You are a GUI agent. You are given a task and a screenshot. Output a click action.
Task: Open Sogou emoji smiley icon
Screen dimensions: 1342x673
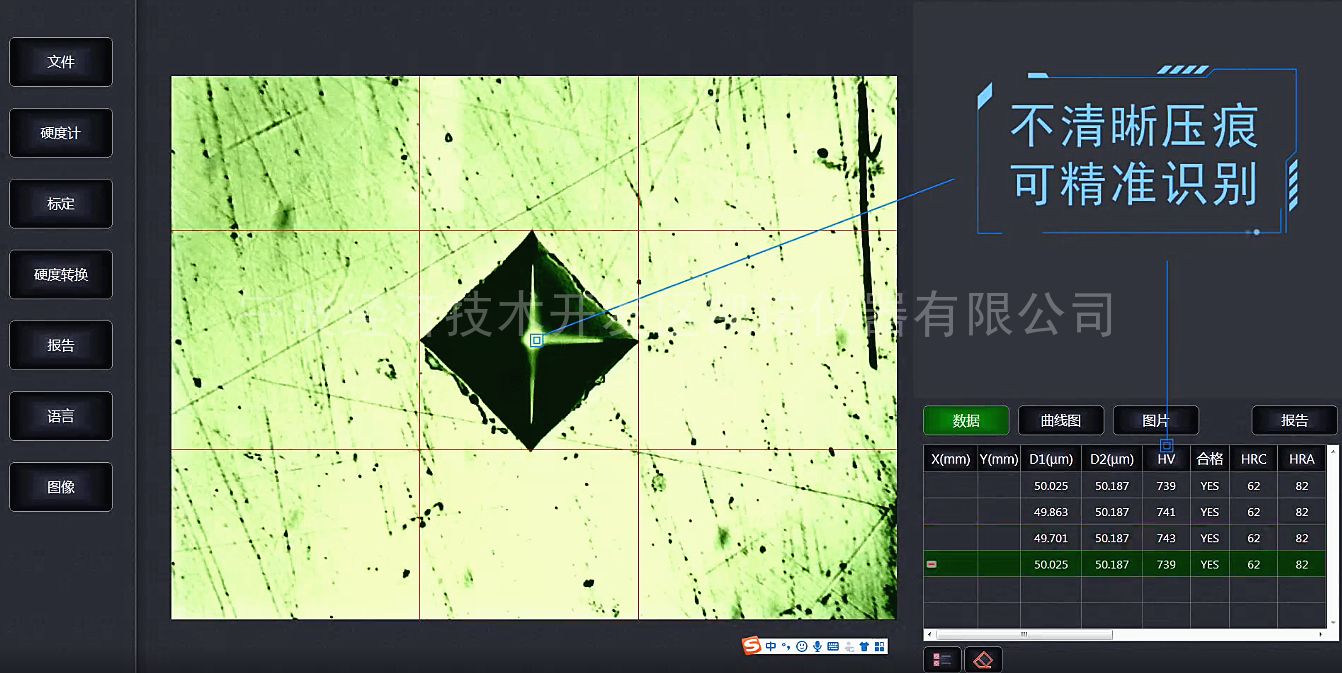click(801, 646)
